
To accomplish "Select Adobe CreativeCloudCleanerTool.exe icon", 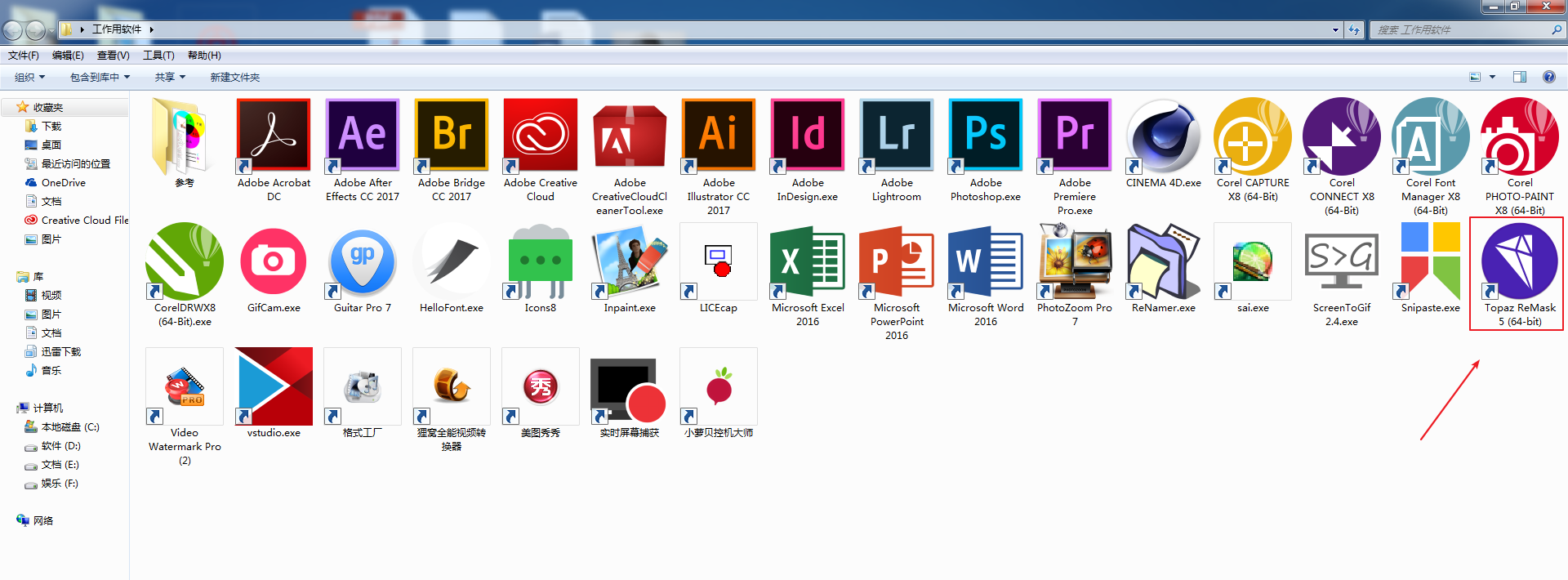I will [x=630, y=136].
